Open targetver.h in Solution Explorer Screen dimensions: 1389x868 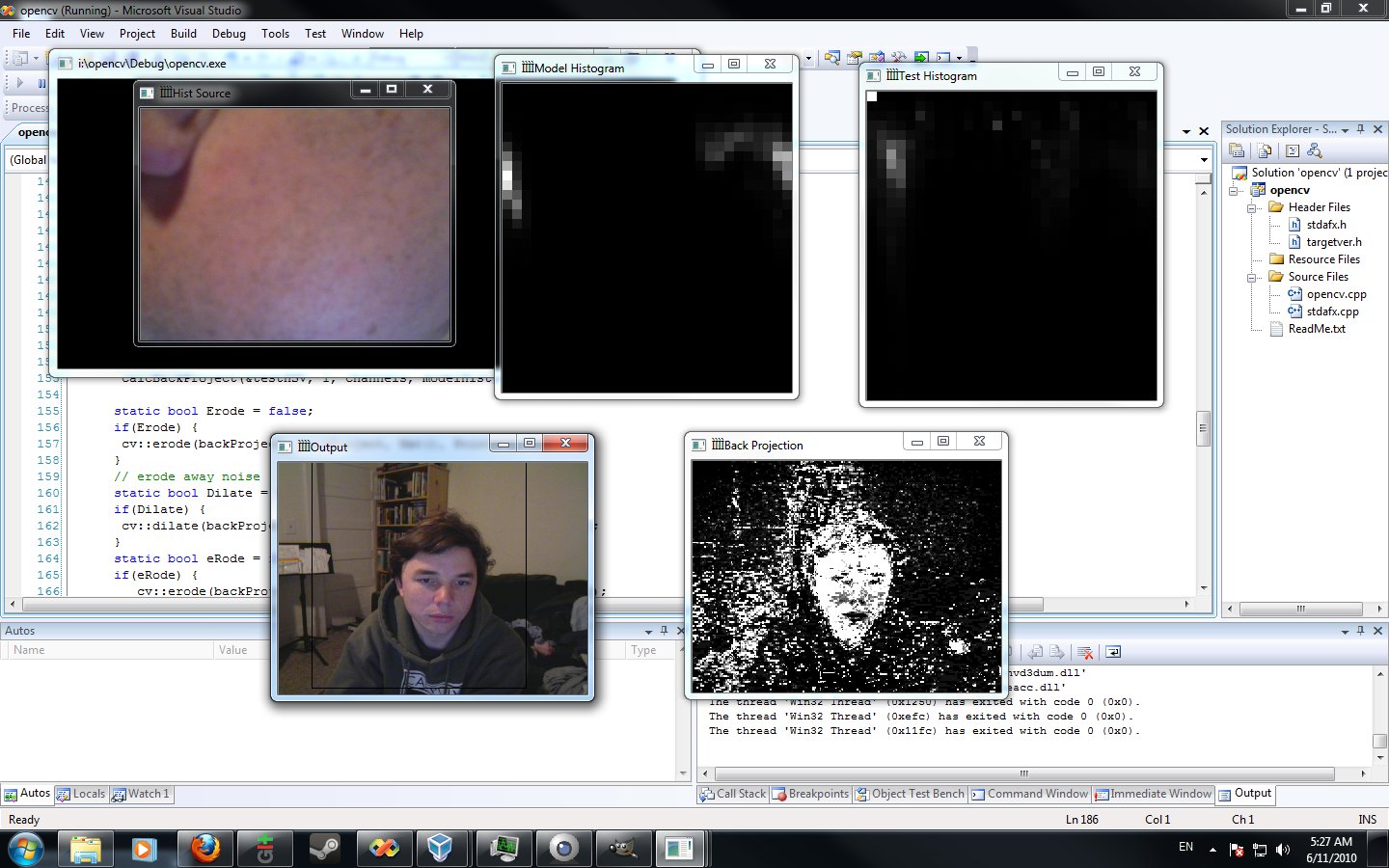coord(1334,242)
